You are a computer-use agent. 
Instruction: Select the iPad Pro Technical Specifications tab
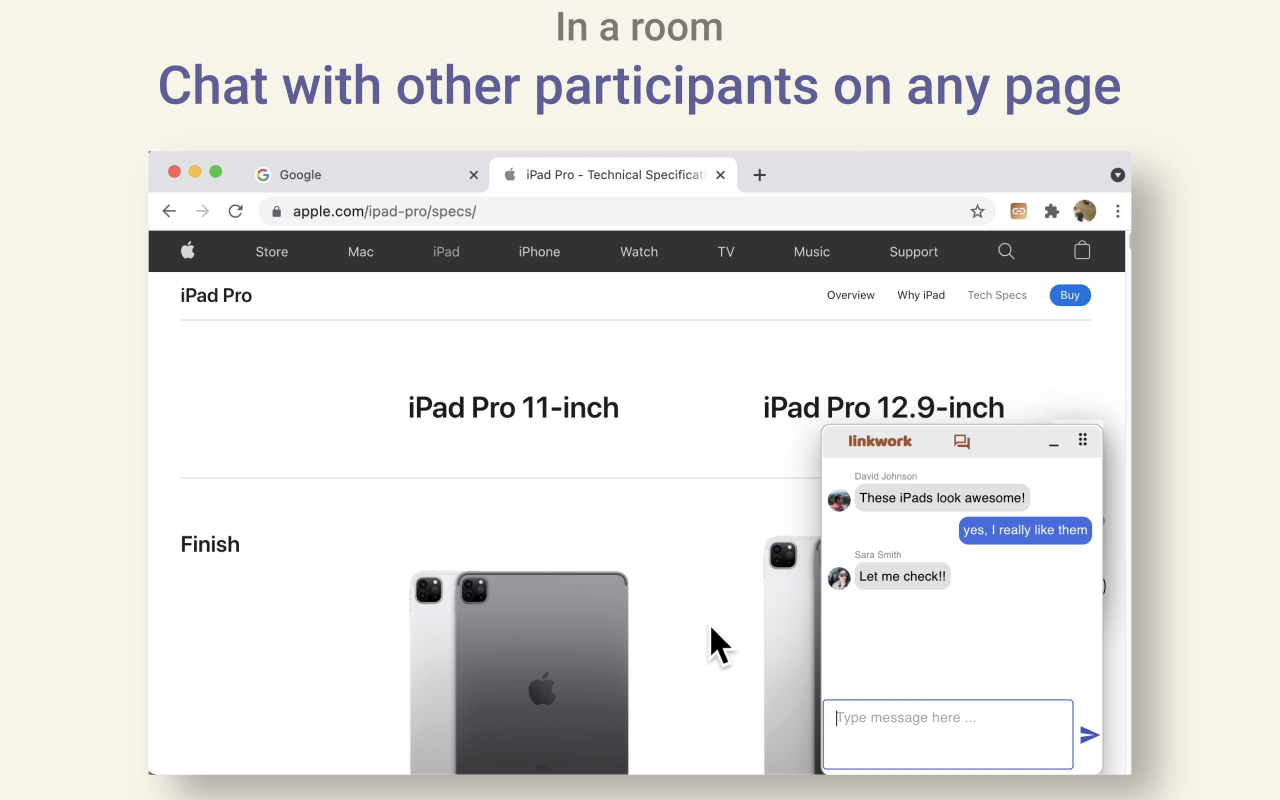point(613,175)
